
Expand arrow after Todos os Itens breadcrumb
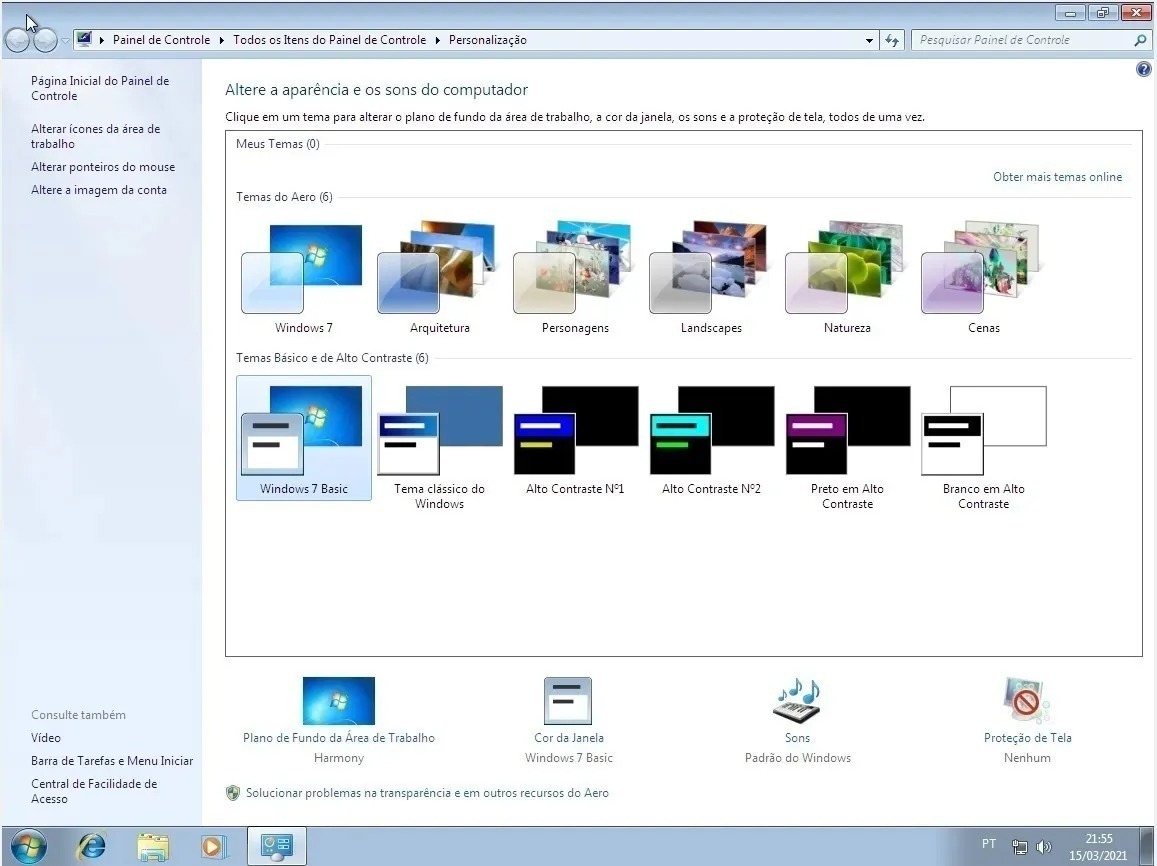click(438, 40)
